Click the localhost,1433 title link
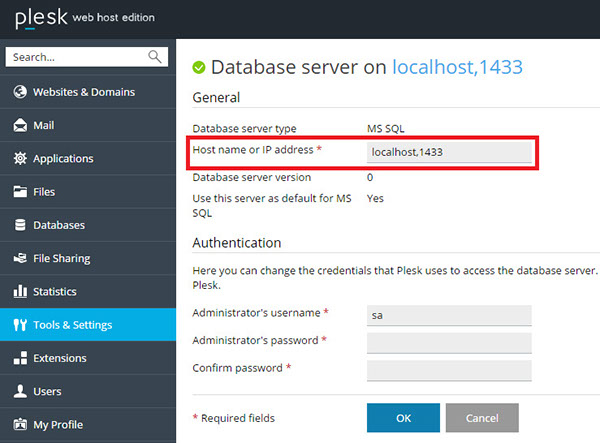The width and height of the screenshot is (600, 443). pos(457,67)
